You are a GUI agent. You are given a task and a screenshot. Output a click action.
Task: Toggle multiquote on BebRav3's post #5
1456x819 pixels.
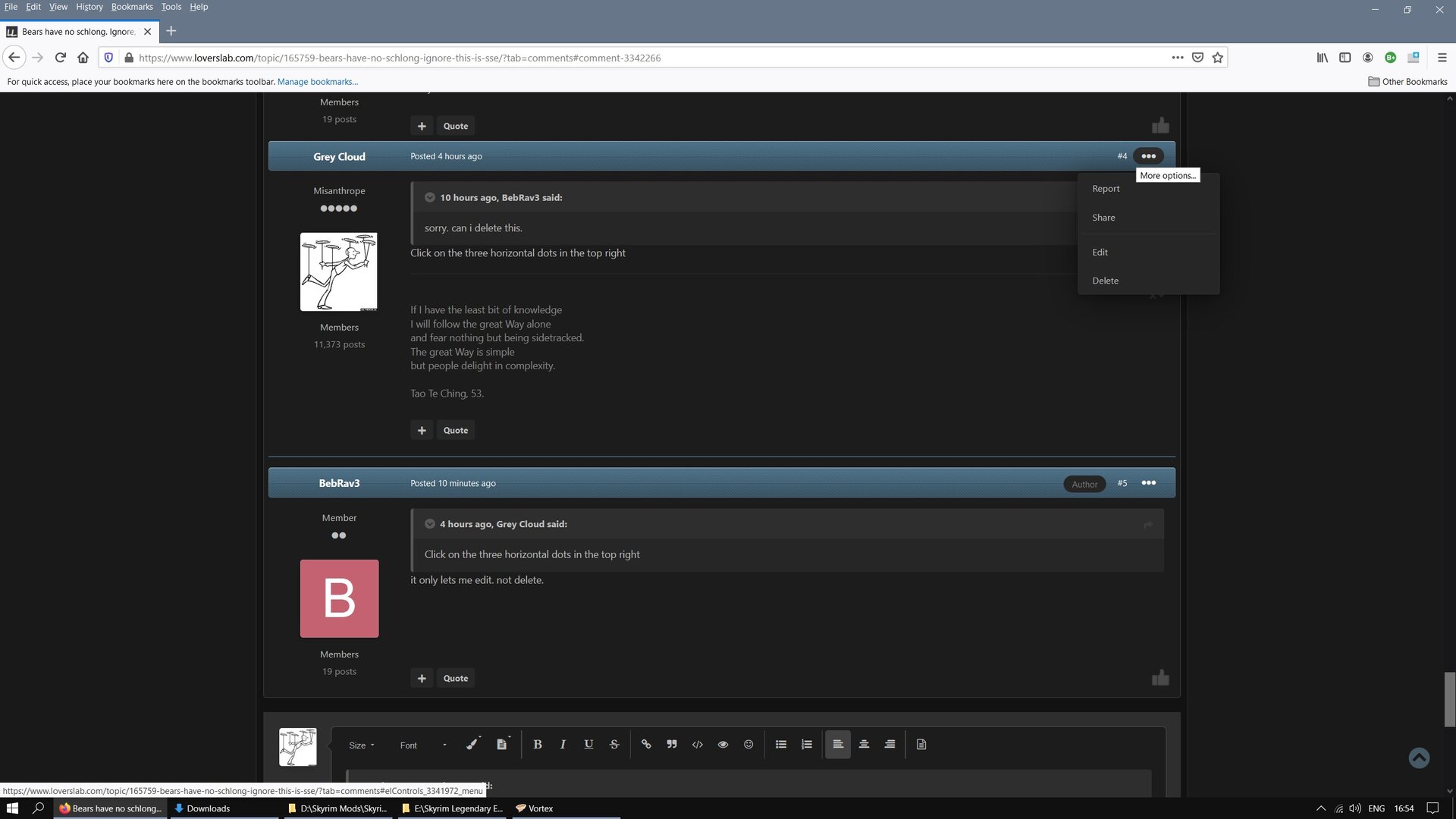click(x=422, y=678)
